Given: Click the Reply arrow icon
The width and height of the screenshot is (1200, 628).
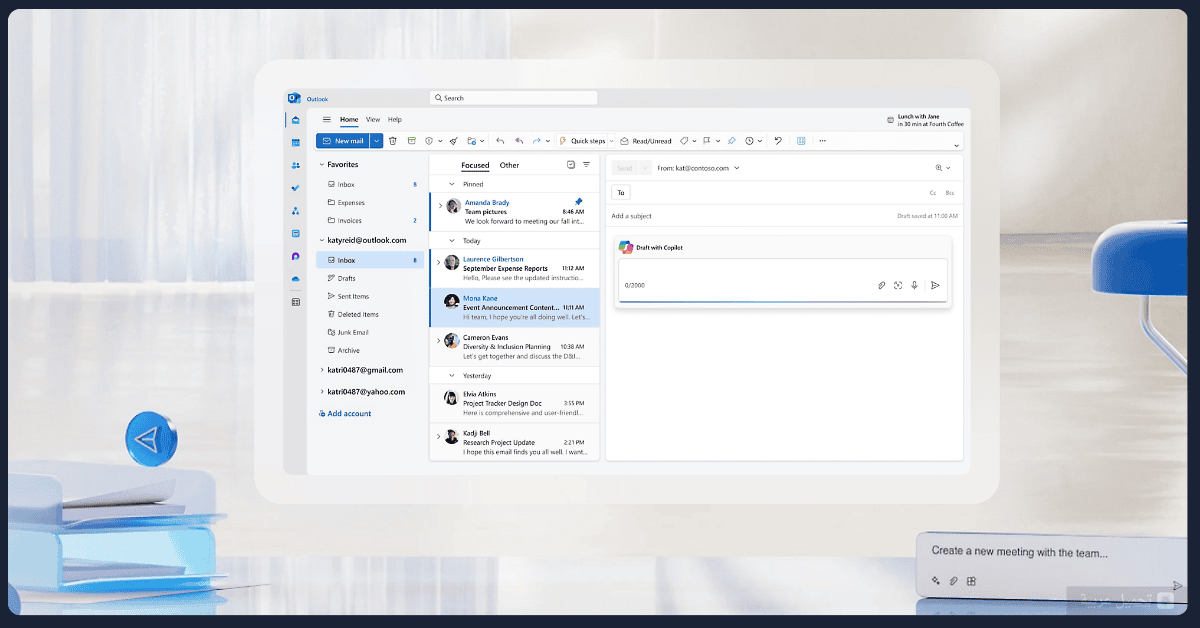Looking at the screenshot, I should pos(500,141).
